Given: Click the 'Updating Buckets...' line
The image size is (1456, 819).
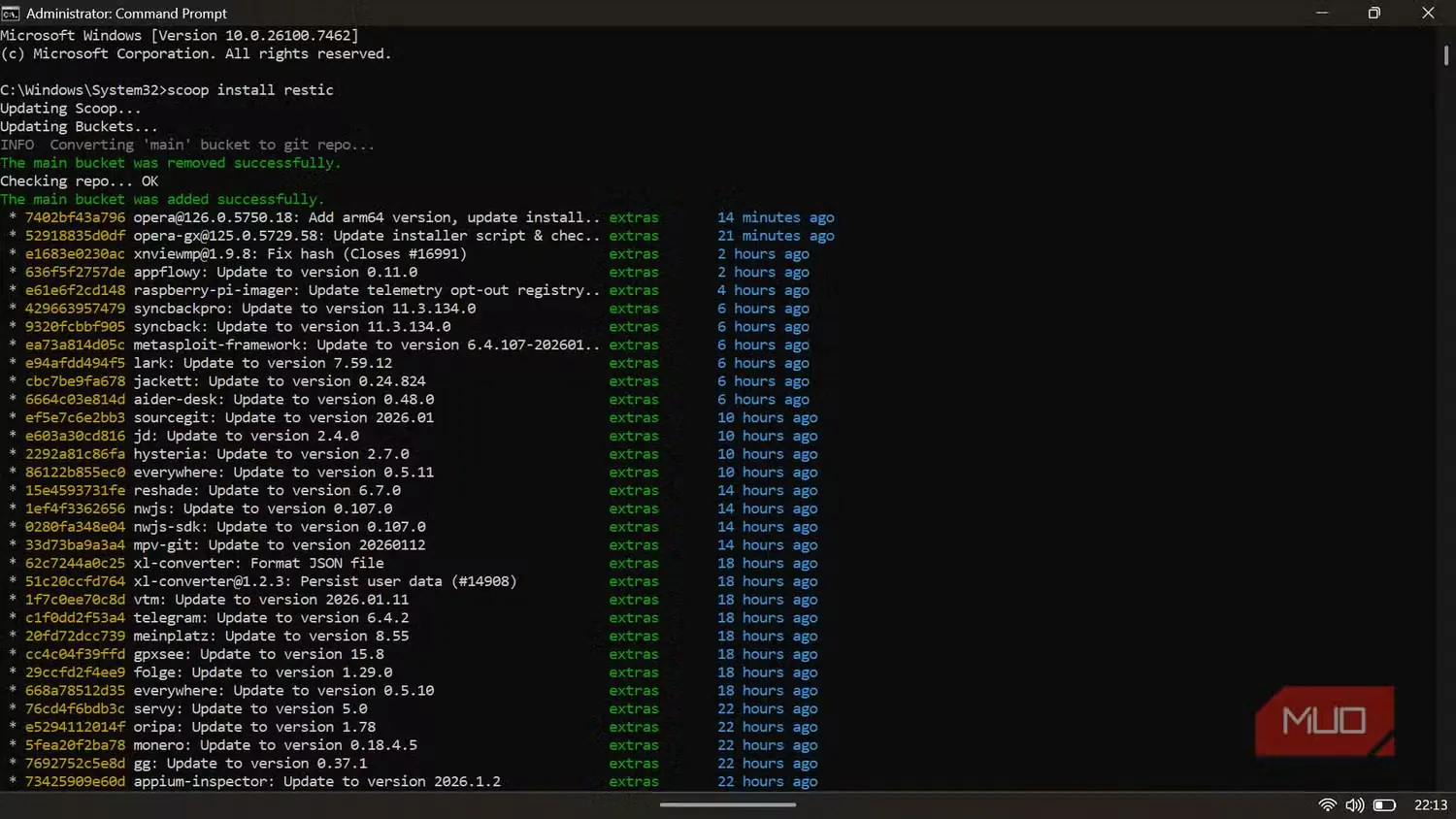Looking at the screenshot, I should (79, 127).
